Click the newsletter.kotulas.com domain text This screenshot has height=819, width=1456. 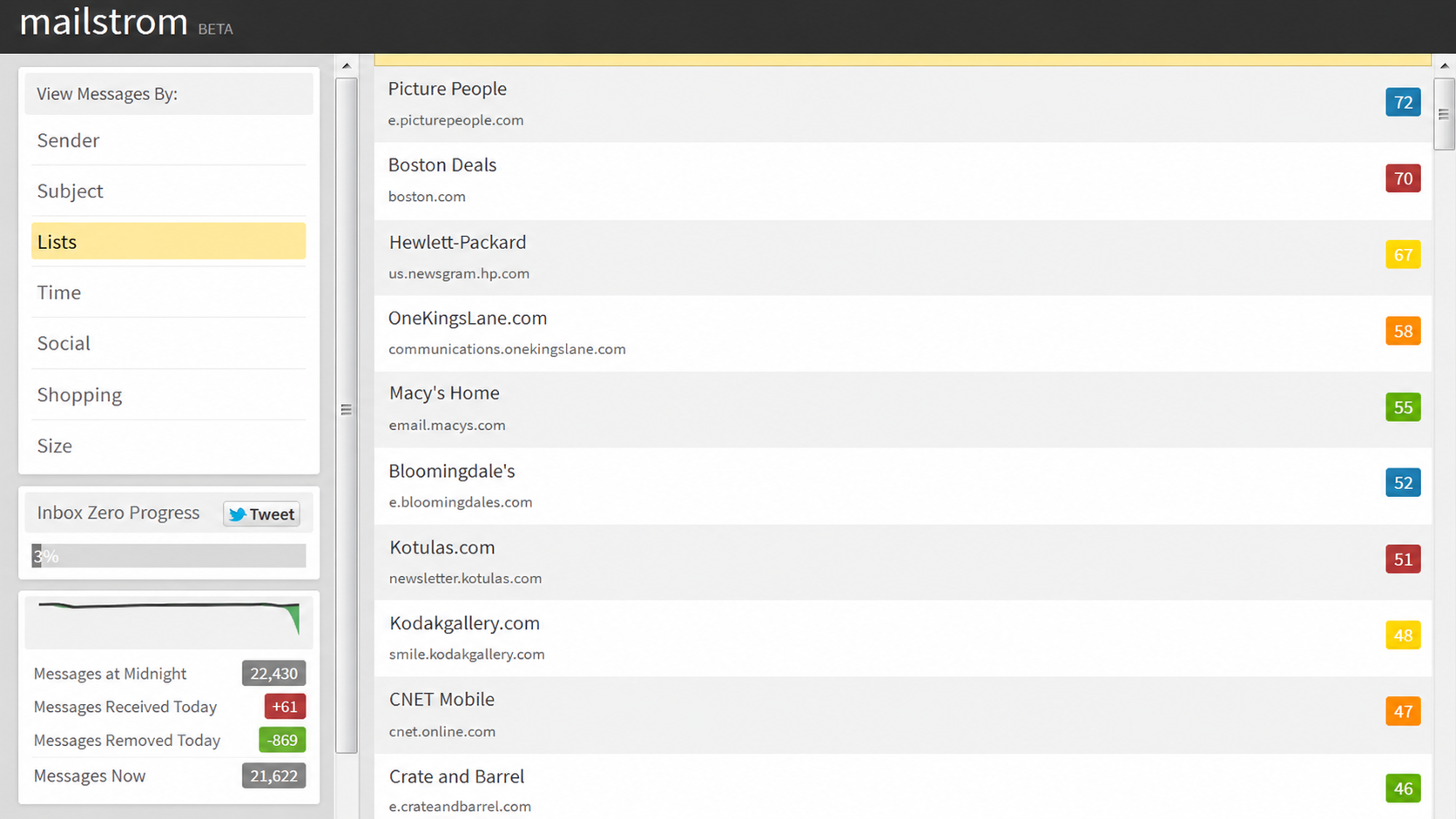(x=465, y=578)
